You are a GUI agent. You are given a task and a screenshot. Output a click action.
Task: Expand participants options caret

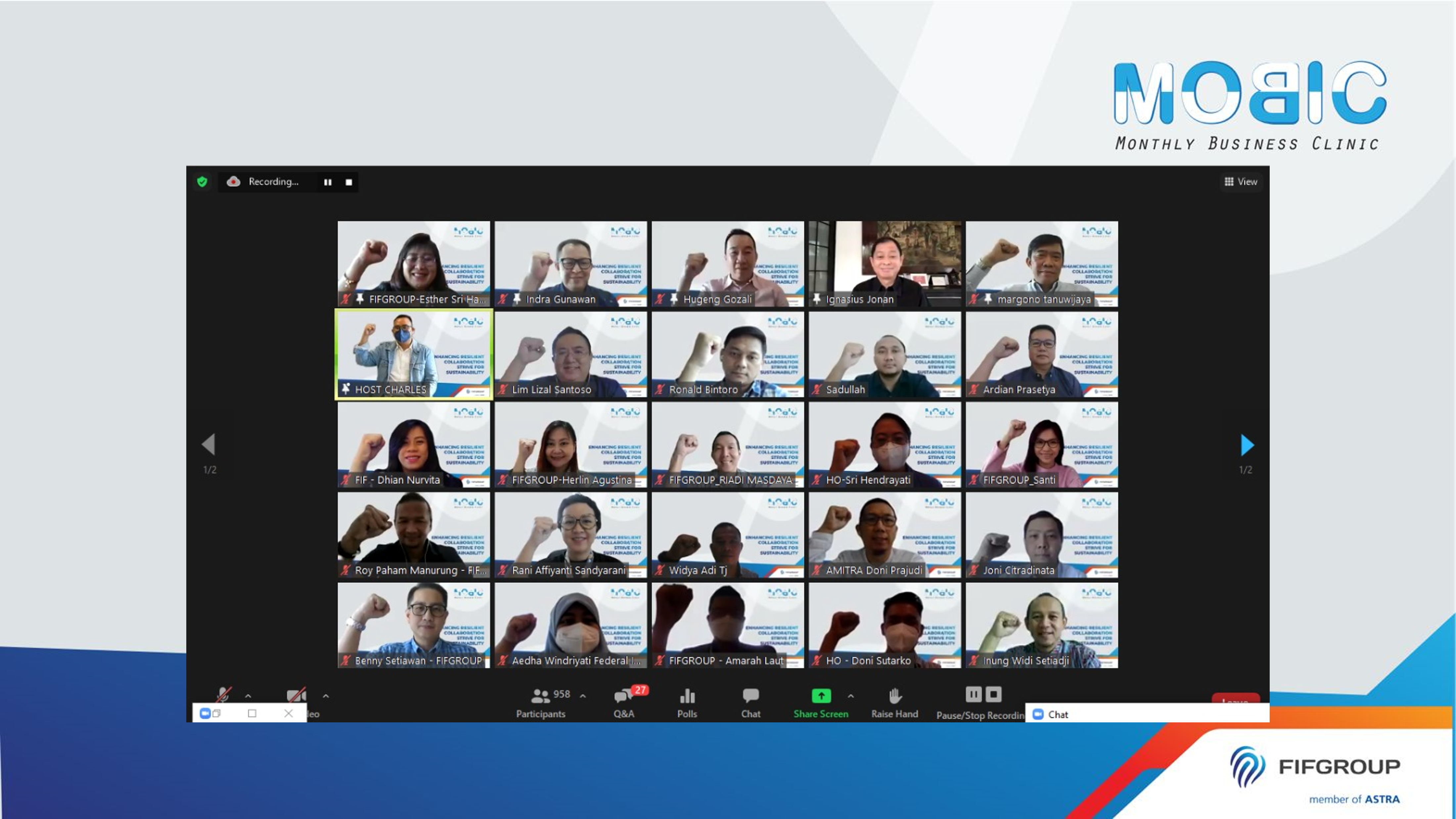[x=583, y=696]
